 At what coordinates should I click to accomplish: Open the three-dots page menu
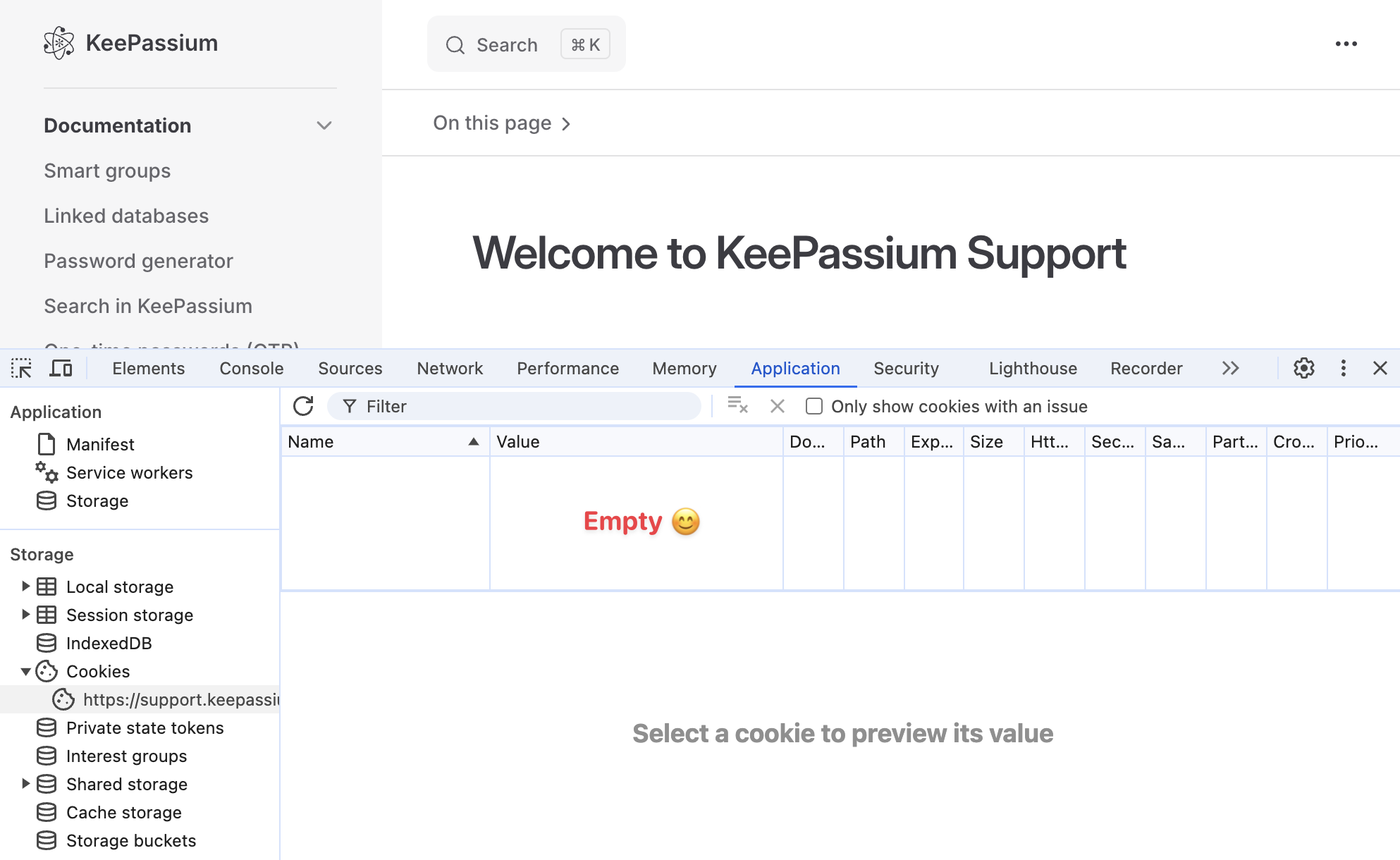point(1346,44)
